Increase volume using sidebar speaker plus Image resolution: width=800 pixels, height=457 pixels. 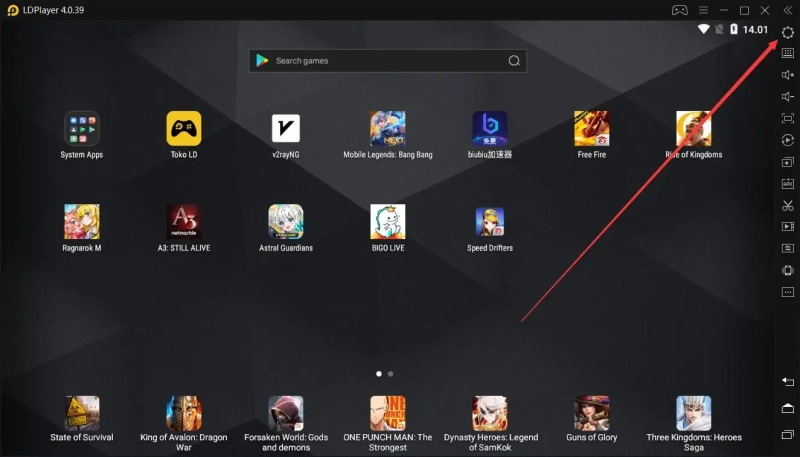[x=788, y=75]
